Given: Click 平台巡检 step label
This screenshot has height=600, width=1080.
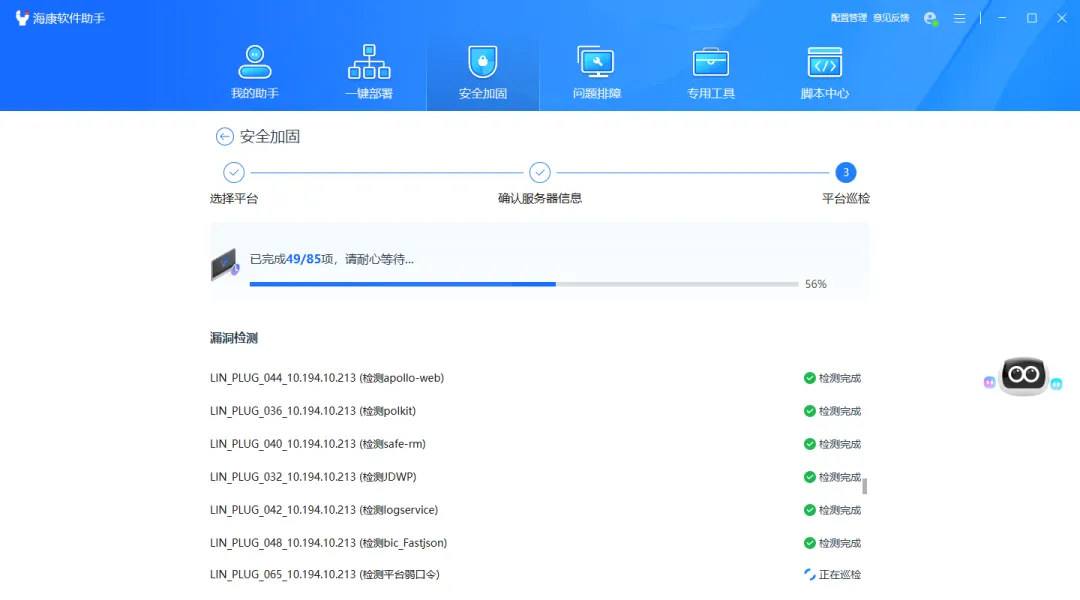Looking at the screenshot, I should coord(845,198).
